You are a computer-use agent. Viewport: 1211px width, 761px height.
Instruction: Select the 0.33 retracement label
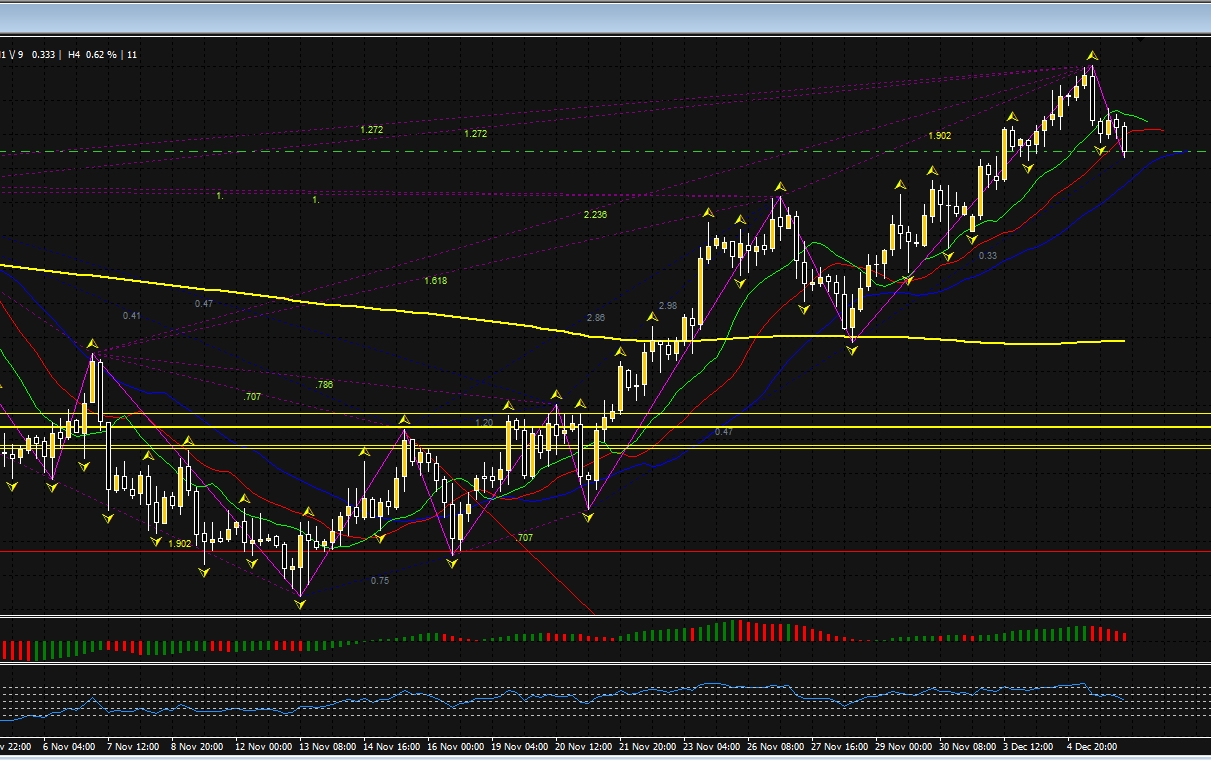click(x=988, y=256)
